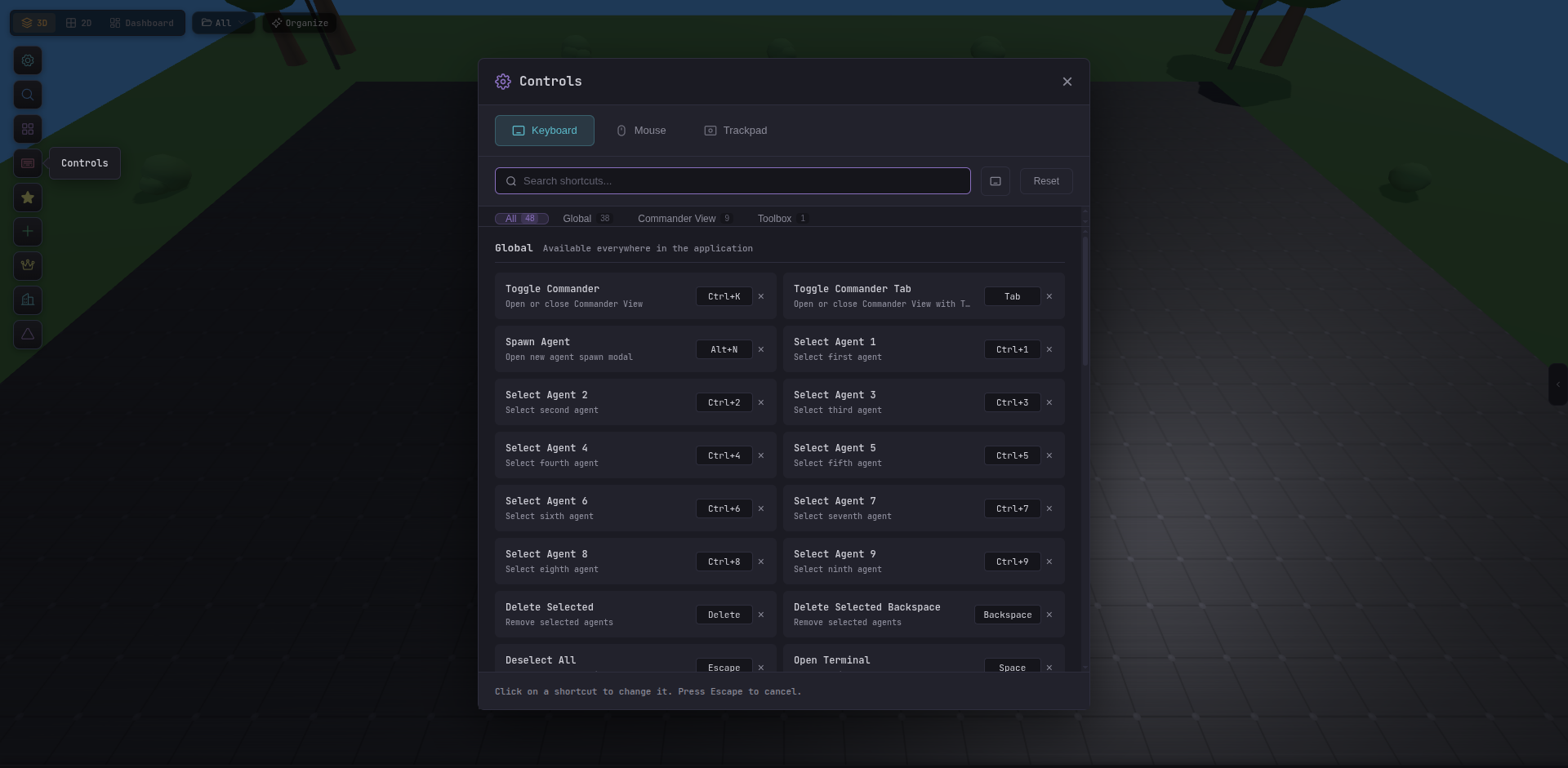Click the Reset button
1568x768 pixels.
click(1046, 181)
